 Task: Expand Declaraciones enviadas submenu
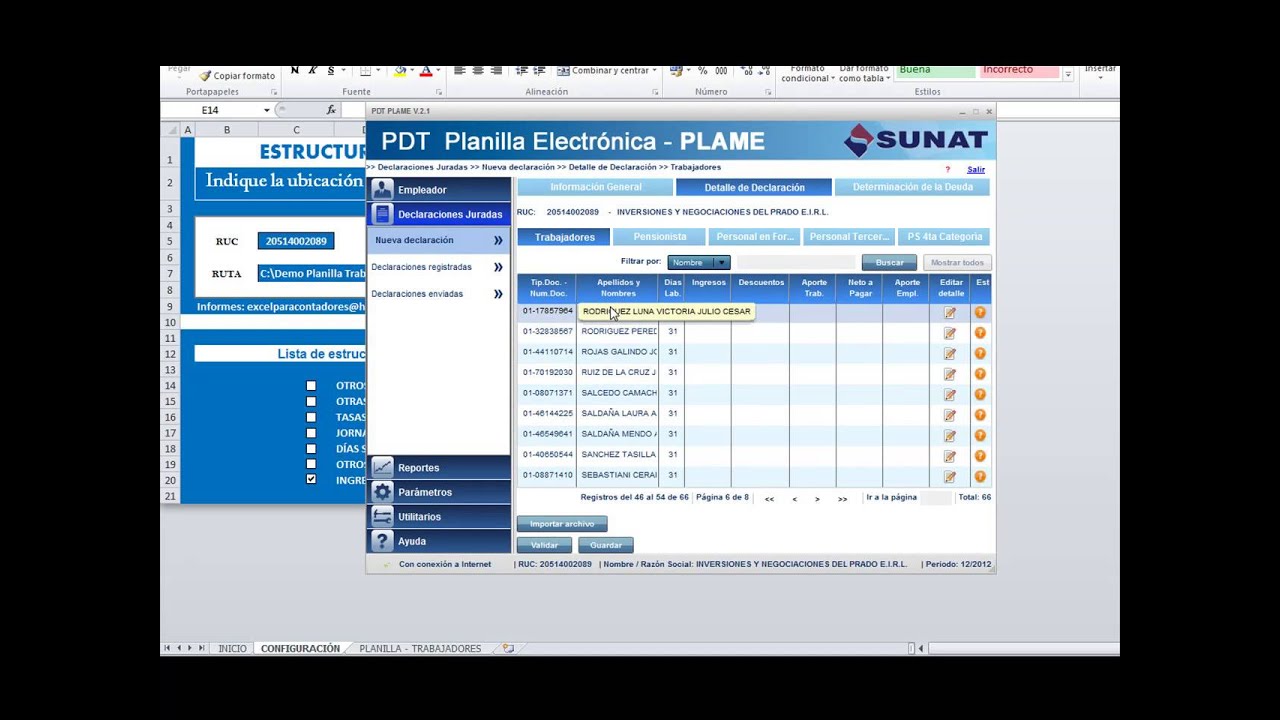[x=498, y=294]
